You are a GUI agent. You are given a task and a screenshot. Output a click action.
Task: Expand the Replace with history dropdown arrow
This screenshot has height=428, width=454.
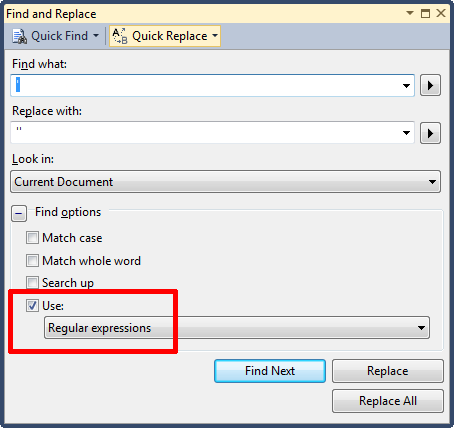pos(406,133)
